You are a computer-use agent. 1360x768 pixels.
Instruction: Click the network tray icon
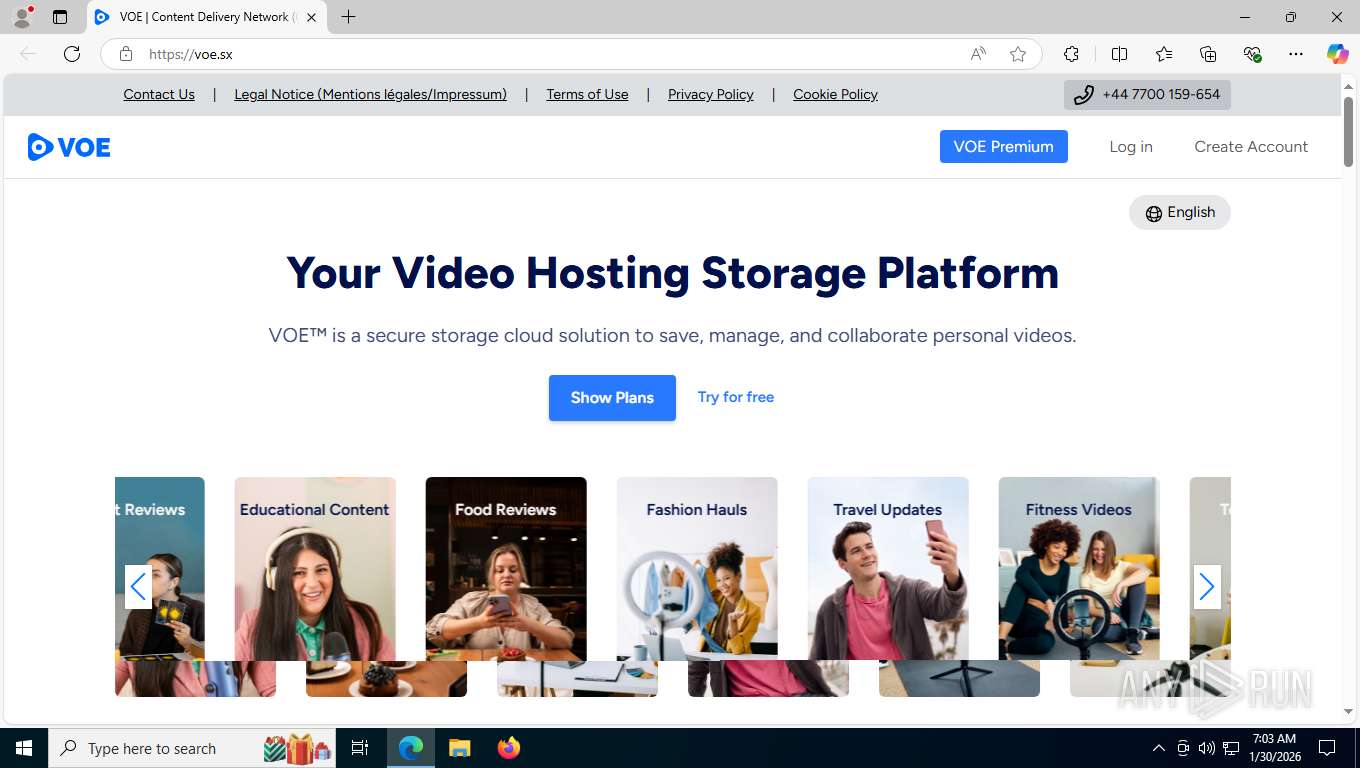[x=1231, y=748]
